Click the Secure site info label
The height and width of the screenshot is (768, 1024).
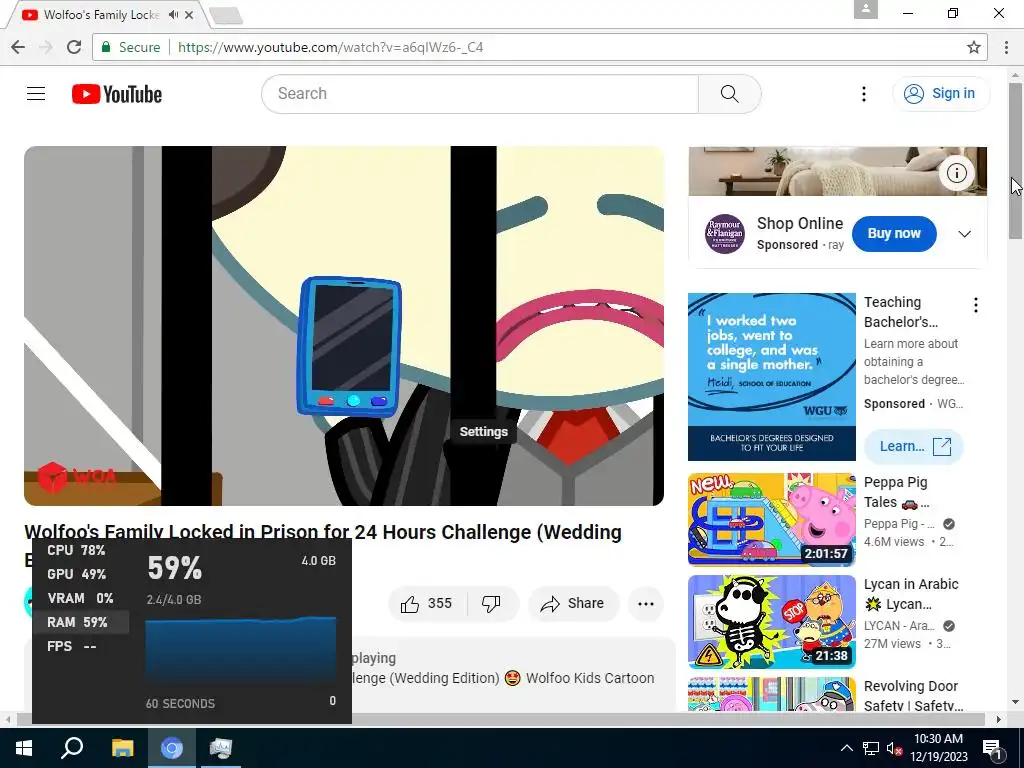[131, 47]
